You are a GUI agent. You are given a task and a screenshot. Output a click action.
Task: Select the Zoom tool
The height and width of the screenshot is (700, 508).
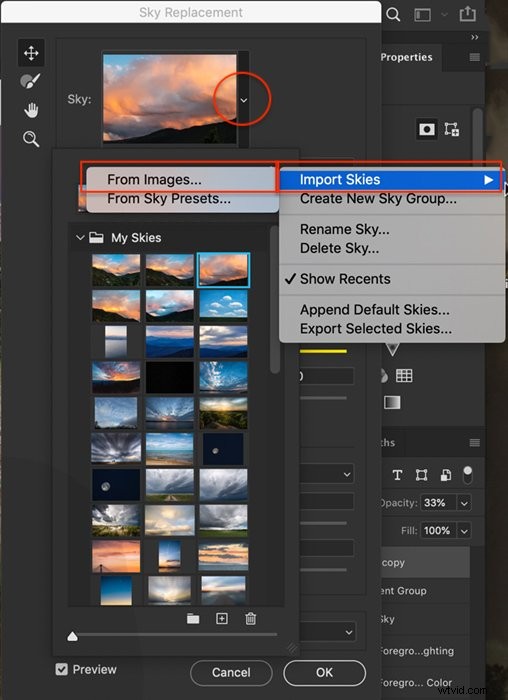[31, 139]
